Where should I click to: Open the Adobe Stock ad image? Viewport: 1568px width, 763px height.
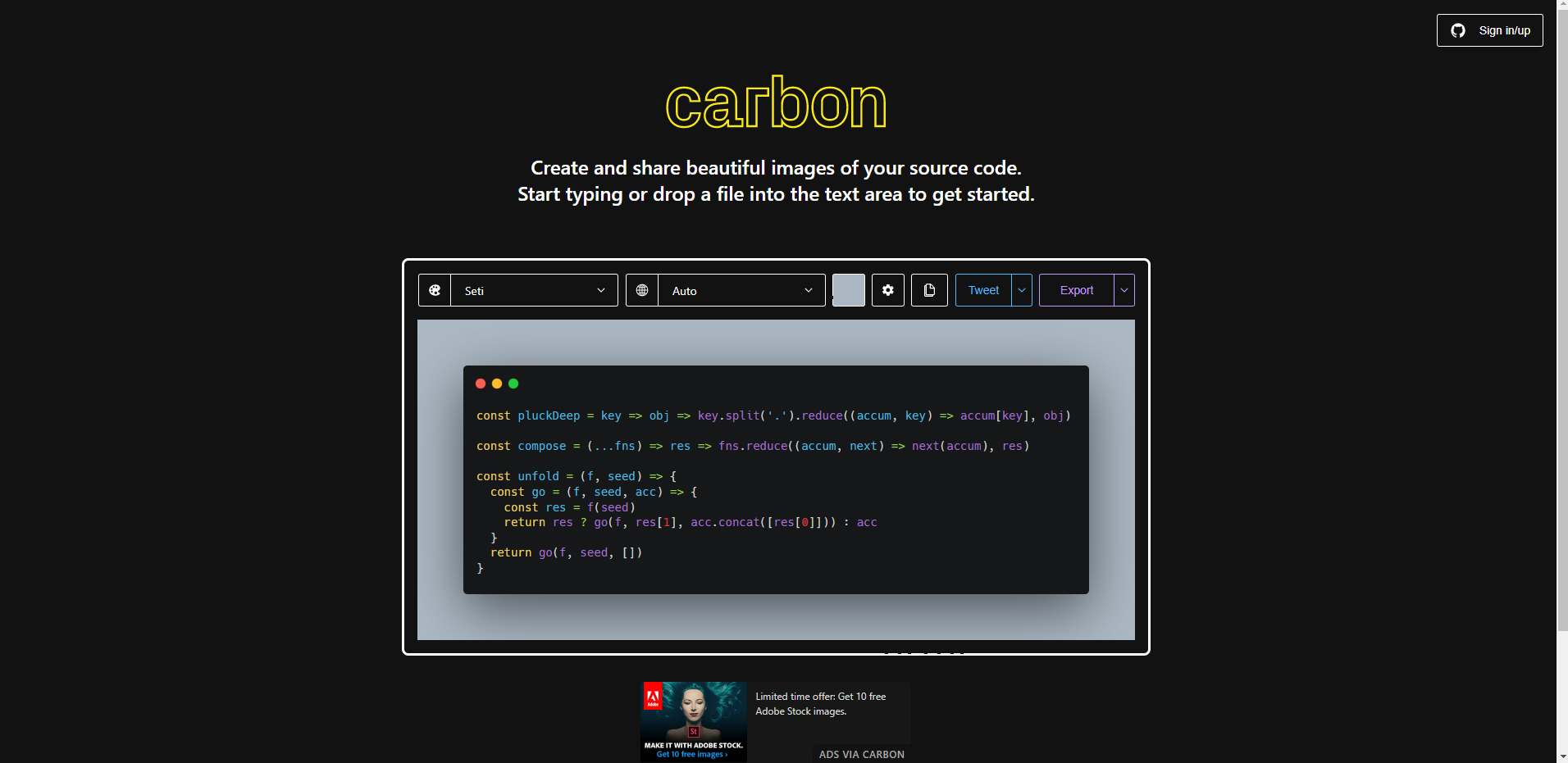coord(694,721)
